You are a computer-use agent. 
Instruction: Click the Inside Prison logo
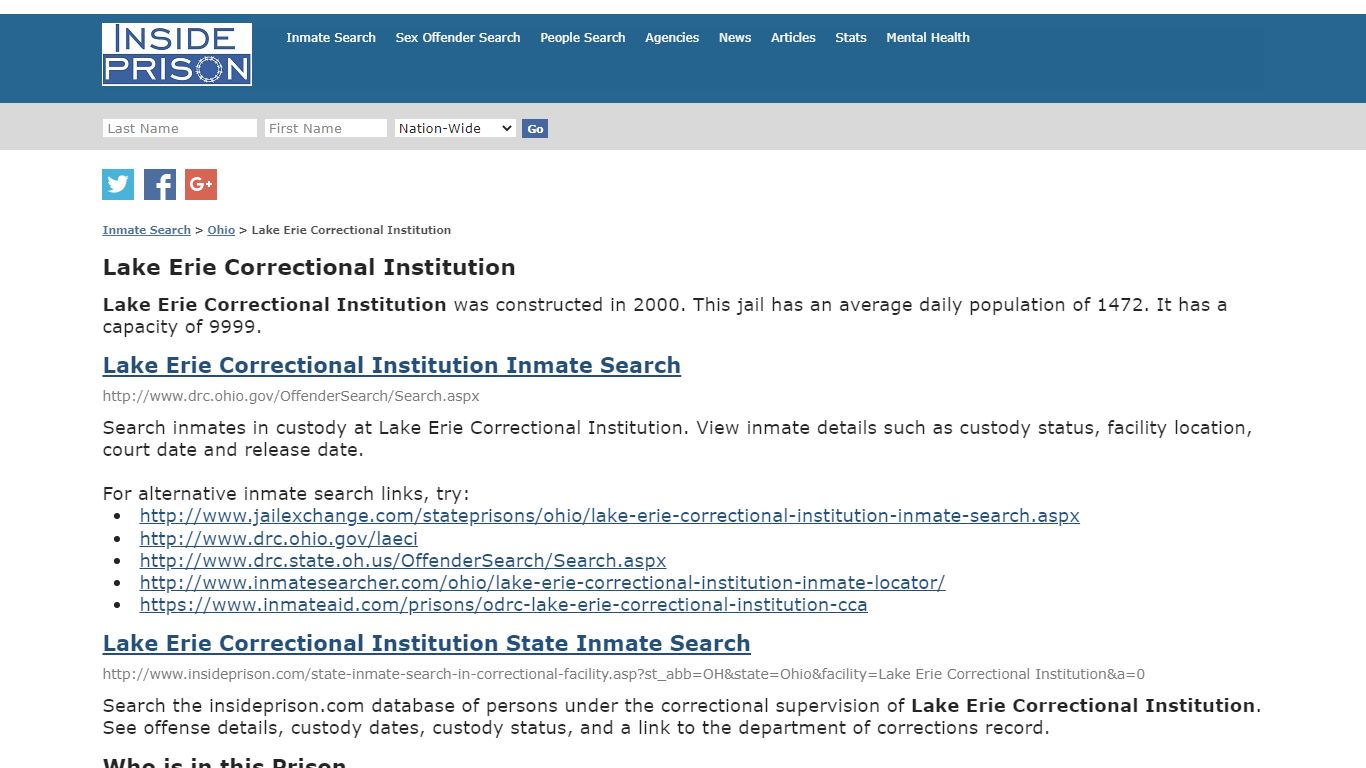click(x=177, y=54)
